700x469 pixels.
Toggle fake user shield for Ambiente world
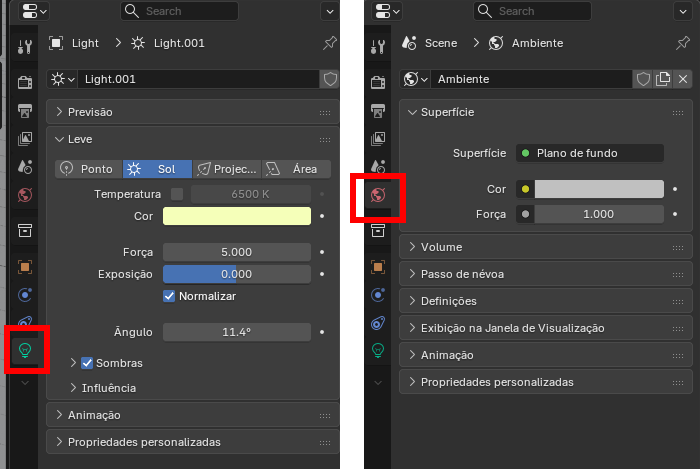click(x=643, y=79)
